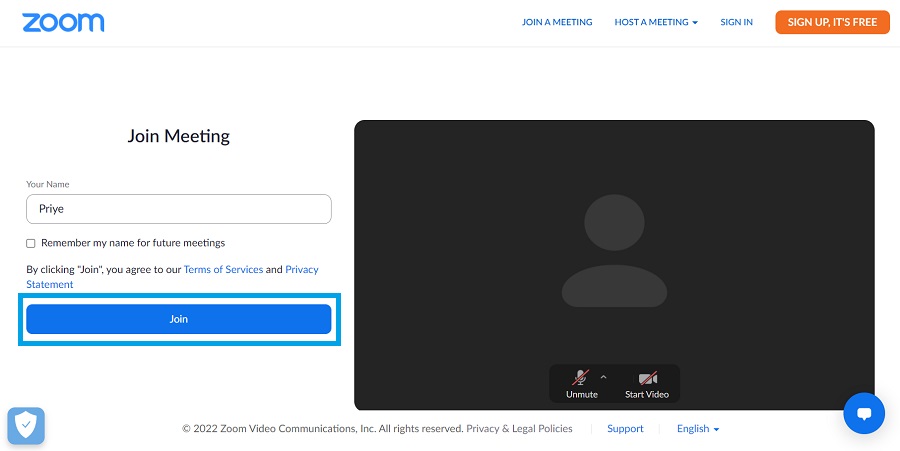Enable Remember my name for future meetings
The image size is (900, 451).
[31, 243]
